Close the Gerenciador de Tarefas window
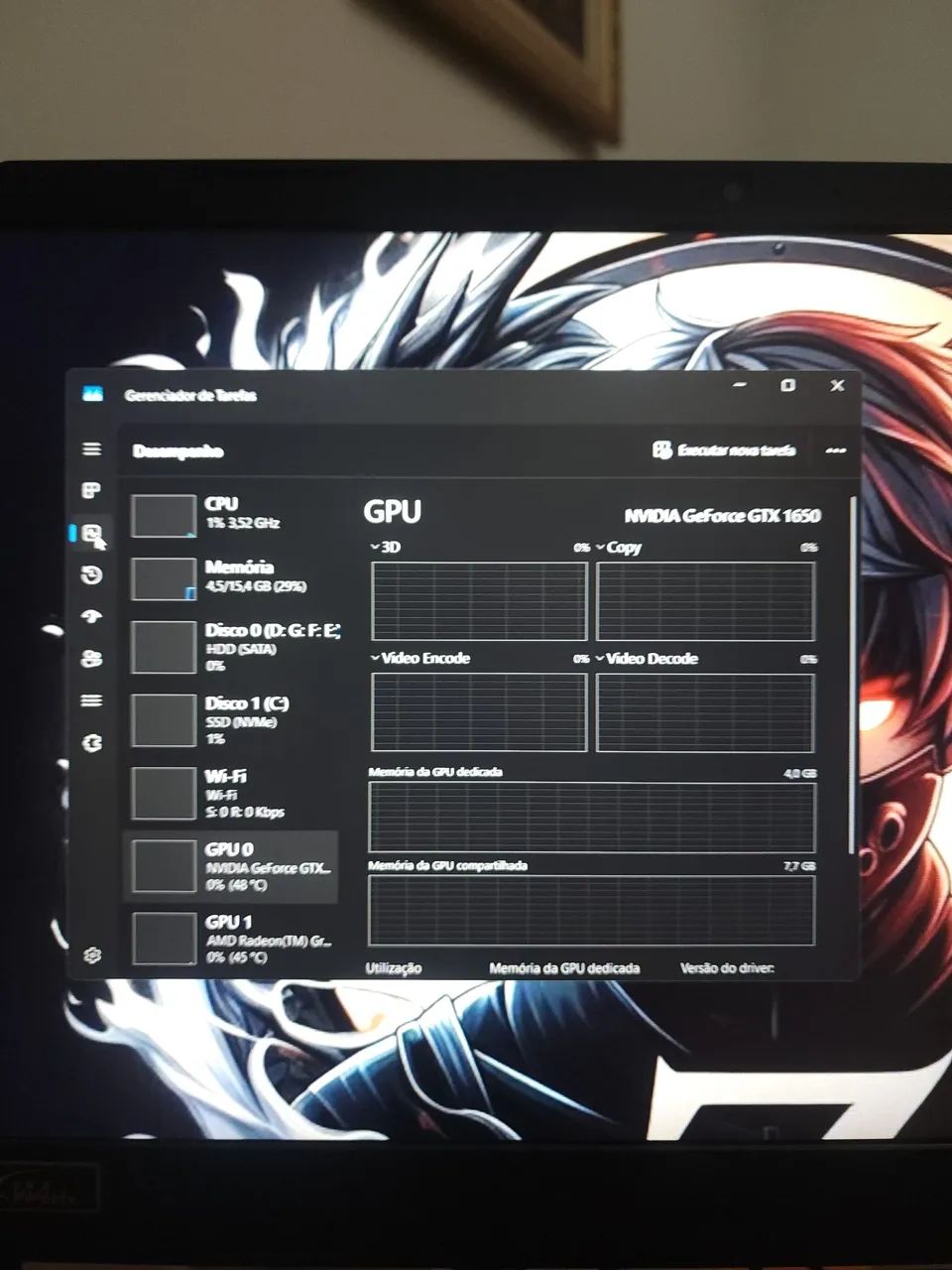The height and width of the screenshot is (1270, 952). click(x=837, y=385)
